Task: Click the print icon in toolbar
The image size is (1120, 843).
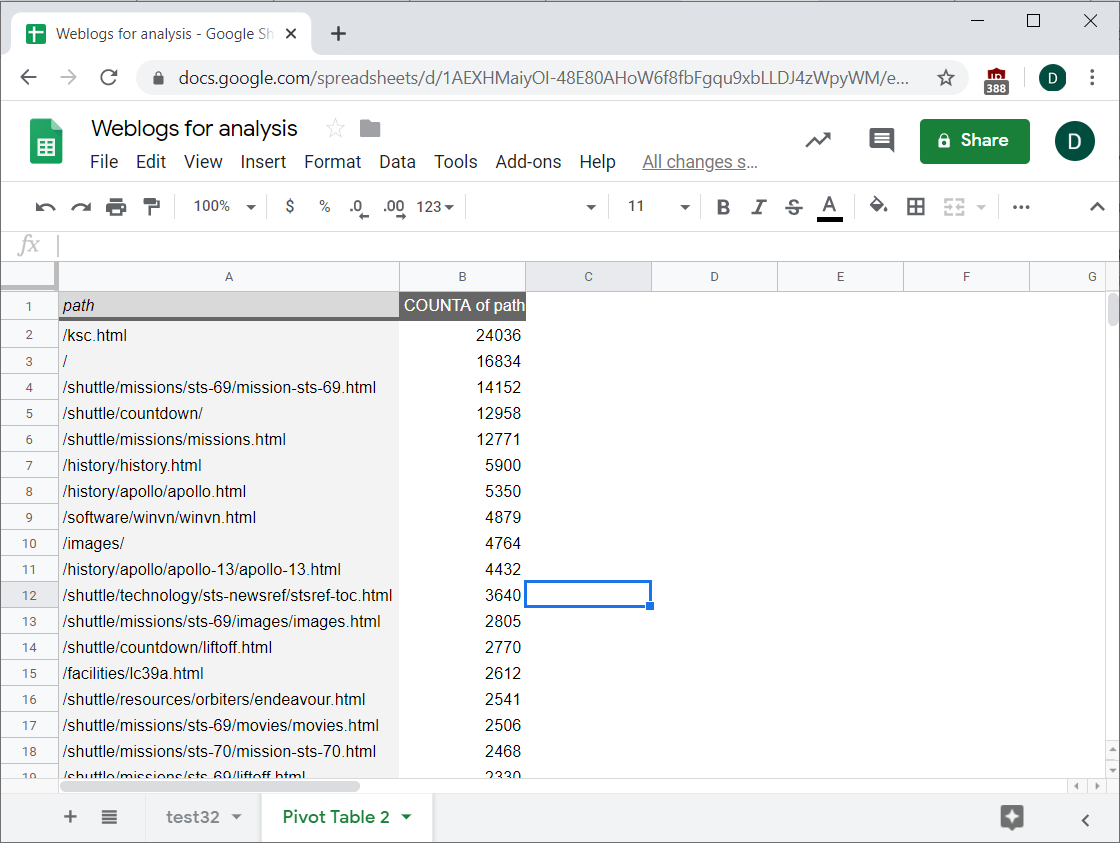Action: 116,207
